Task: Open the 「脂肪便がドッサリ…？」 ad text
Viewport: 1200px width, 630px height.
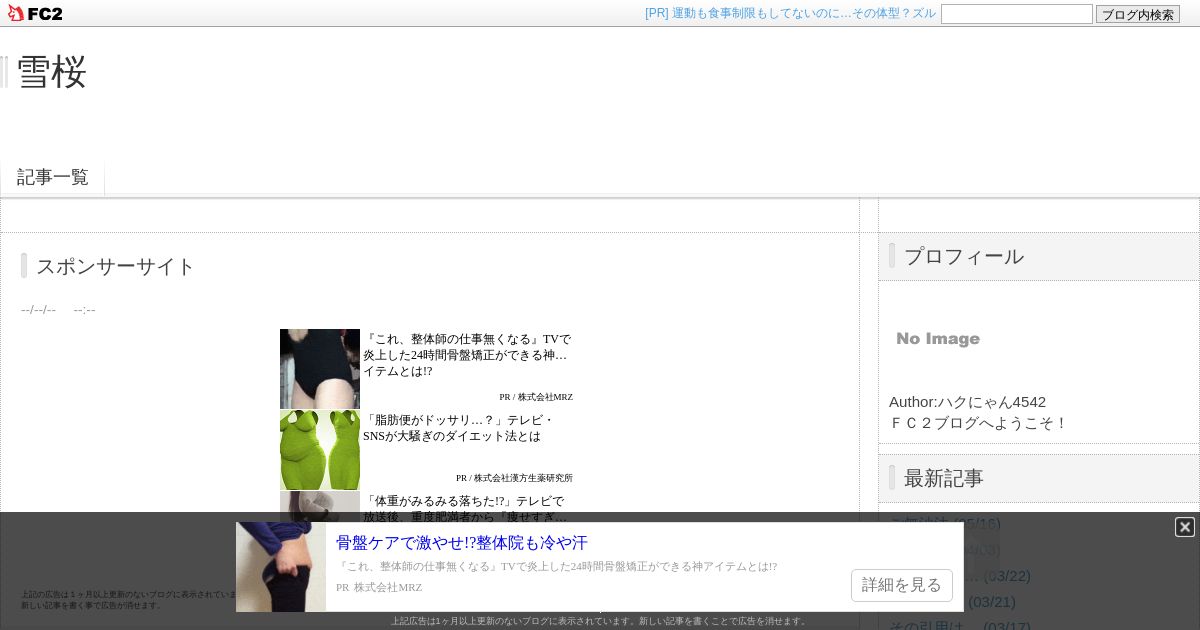Action: click(459, 428)
